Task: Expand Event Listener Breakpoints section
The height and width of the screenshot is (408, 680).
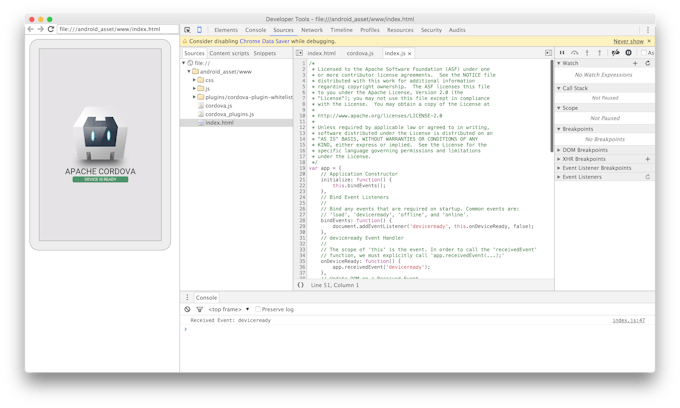Action: click(x=559, y=168)
